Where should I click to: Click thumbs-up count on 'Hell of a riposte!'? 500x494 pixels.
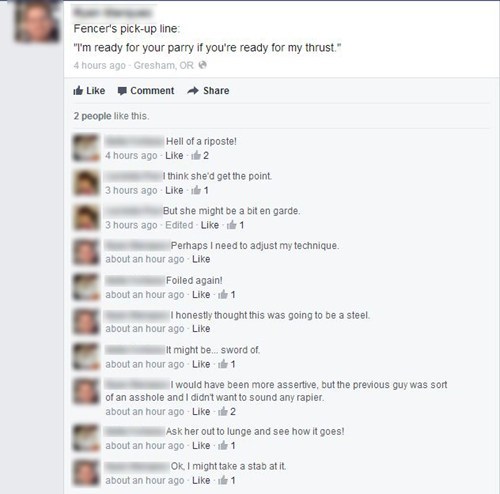click(x=200, y=156)
